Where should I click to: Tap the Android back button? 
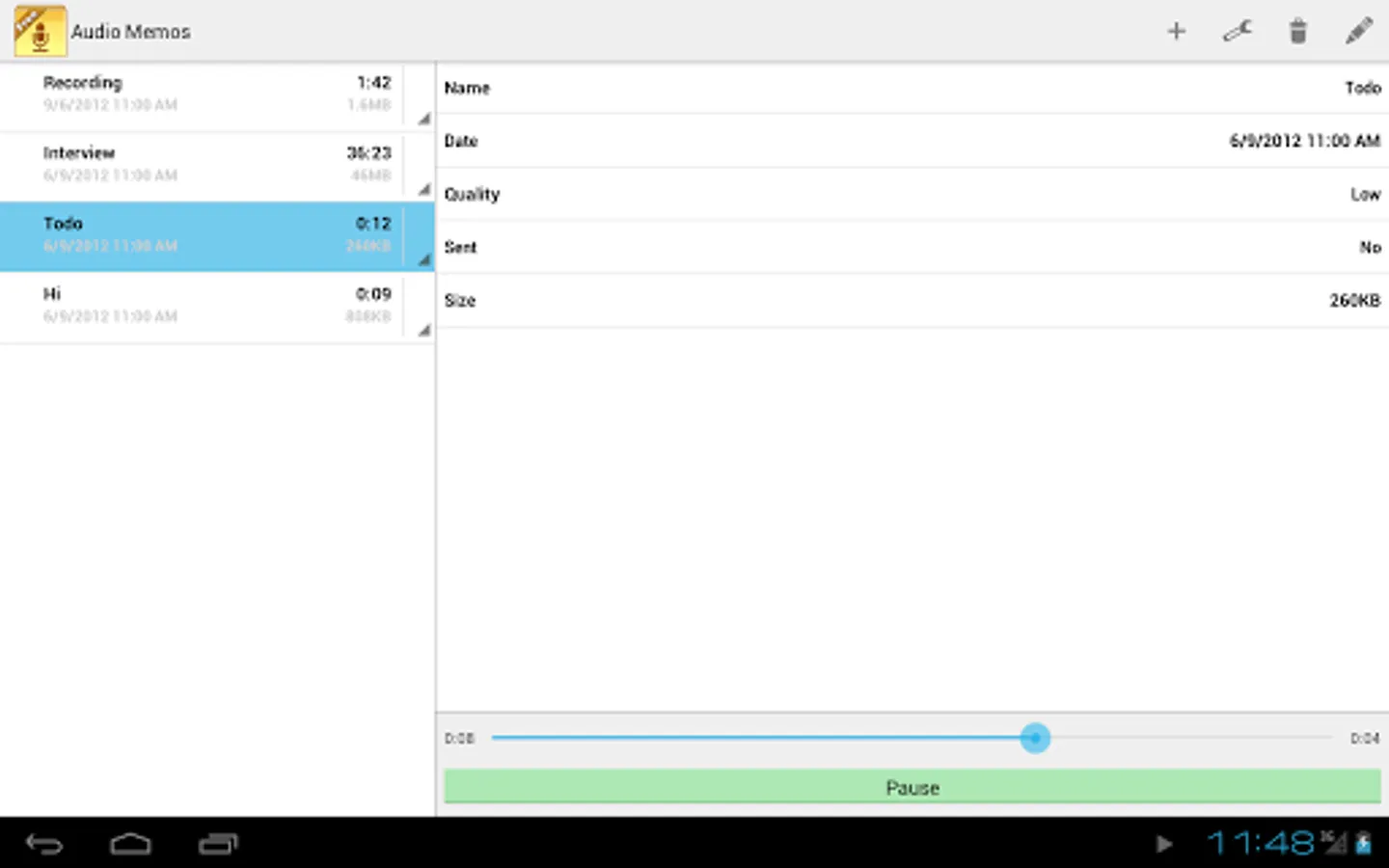[44, 844]
